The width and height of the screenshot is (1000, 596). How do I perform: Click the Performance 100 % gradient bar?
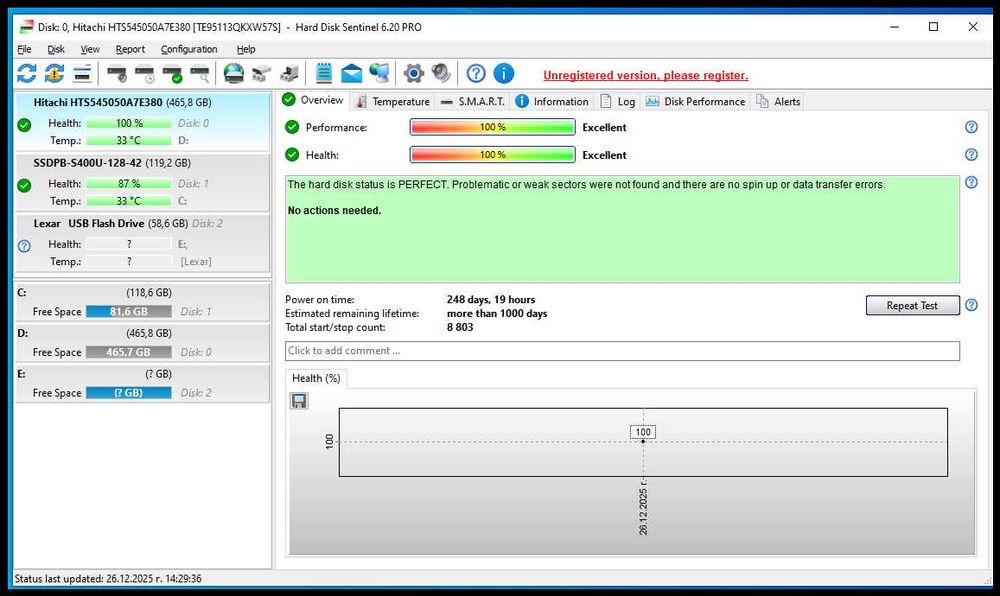492,127
